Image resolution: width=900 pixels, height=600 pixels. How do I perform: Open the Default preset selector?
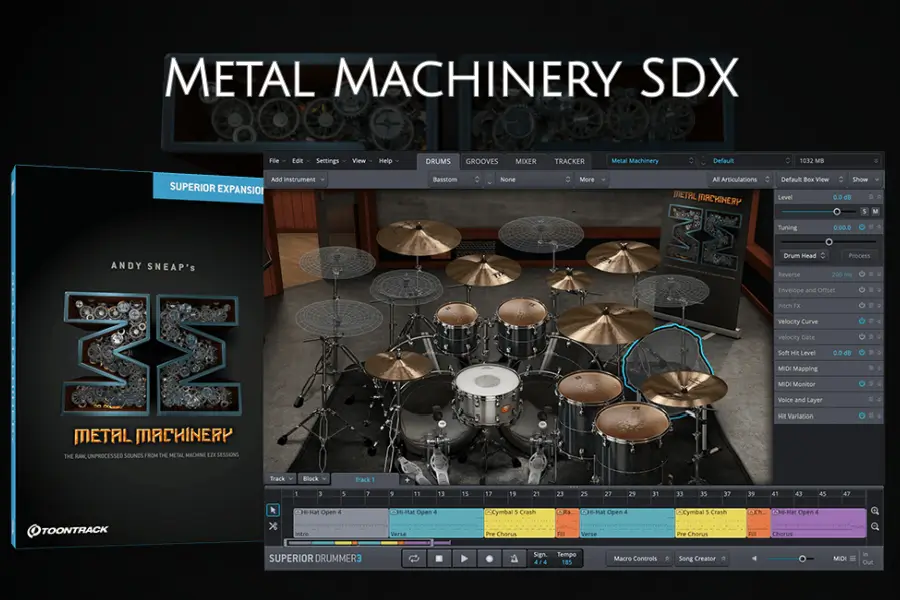tap(751, 161)
